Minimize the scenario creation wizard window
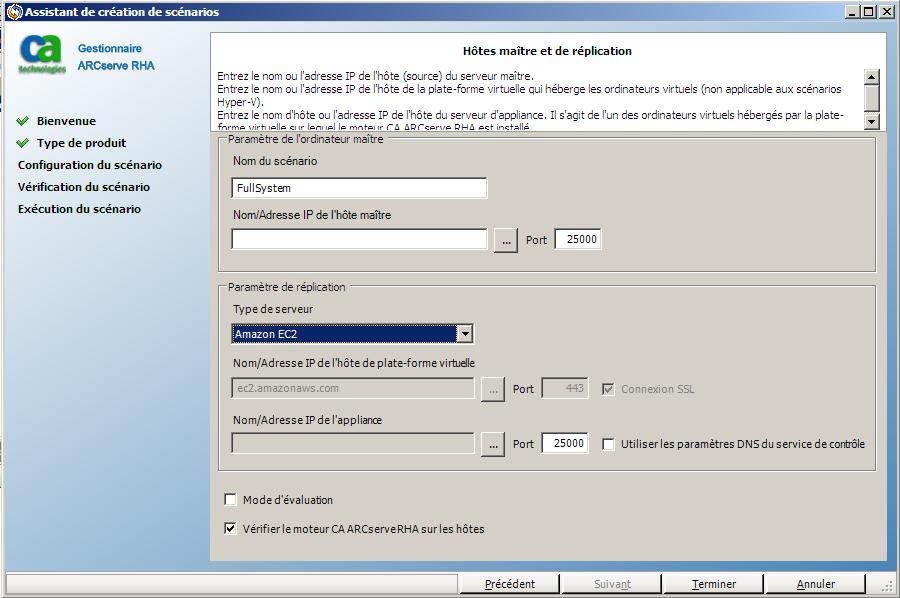 (x=852, y=11)
